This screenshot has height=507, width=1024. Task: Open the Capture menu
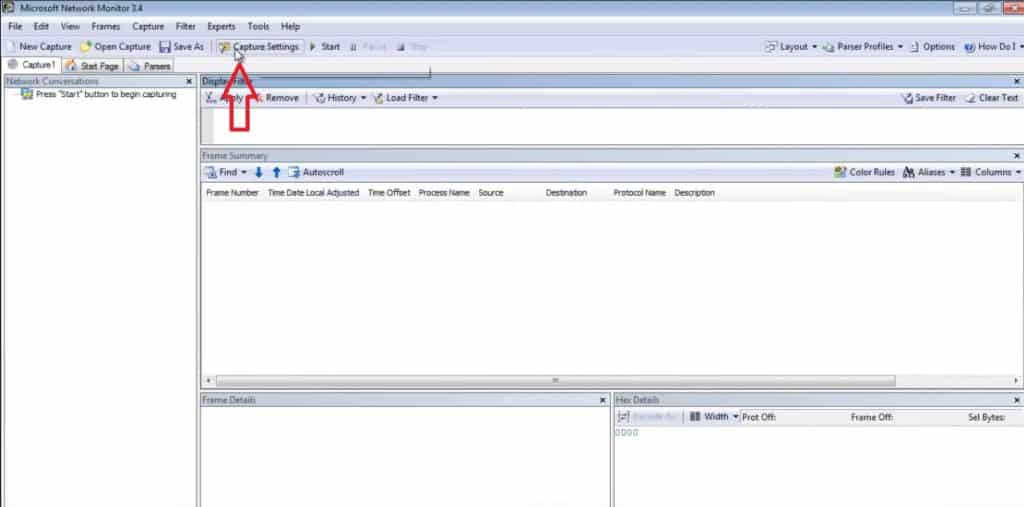pyautogui.click(x=148, y=27)
